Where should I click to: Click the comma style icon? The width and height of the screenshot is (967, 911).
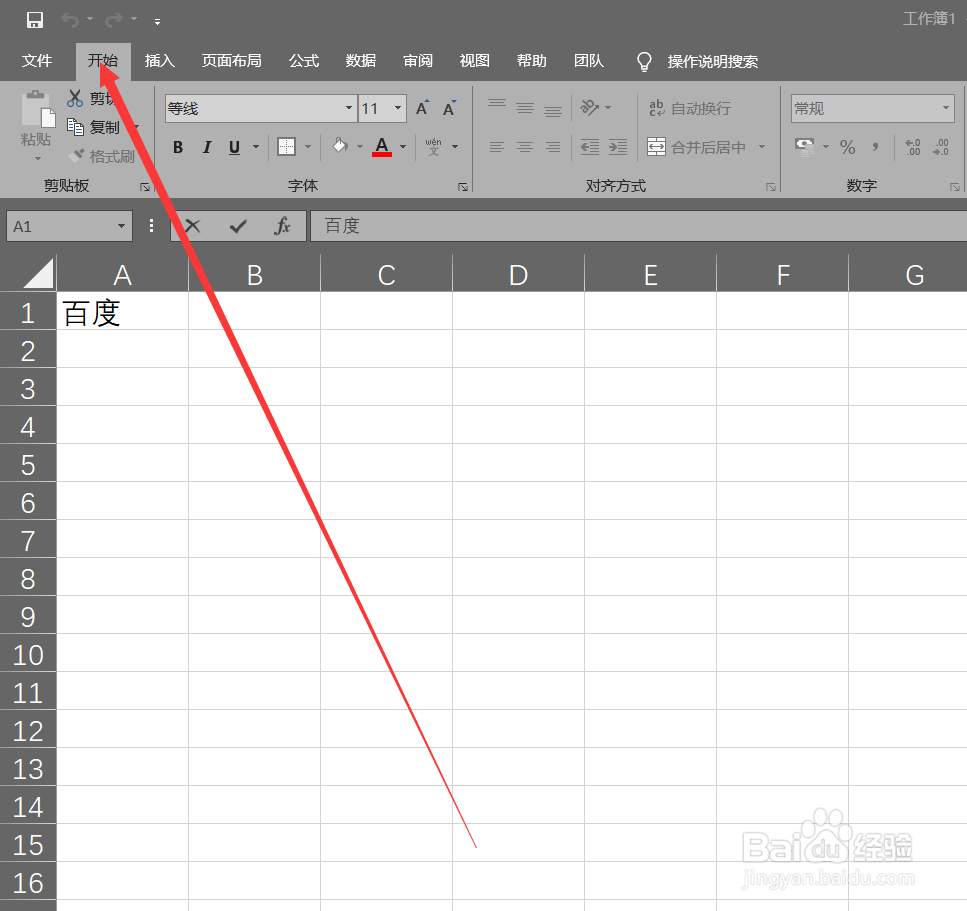[x=875, y=147]
